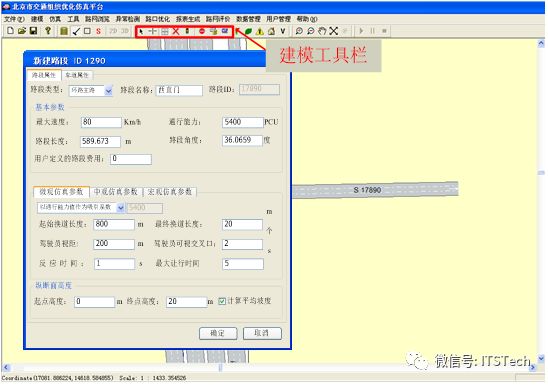Switch to 3D view in the toolbar
The image size is (548, 386).
124,31
